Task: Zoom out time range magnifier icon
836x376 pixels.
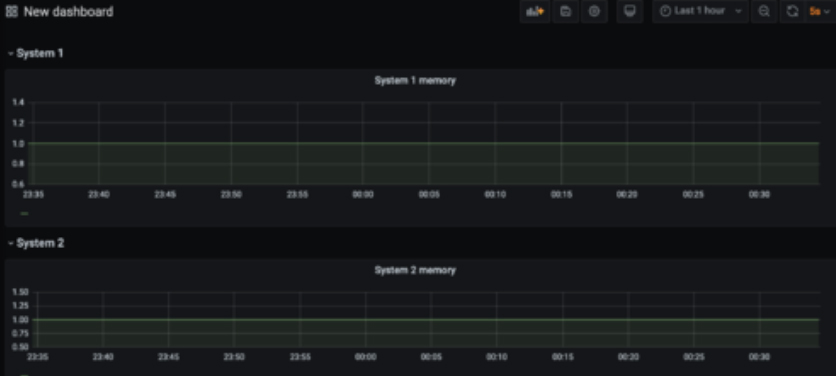Action: click(764, 11)
